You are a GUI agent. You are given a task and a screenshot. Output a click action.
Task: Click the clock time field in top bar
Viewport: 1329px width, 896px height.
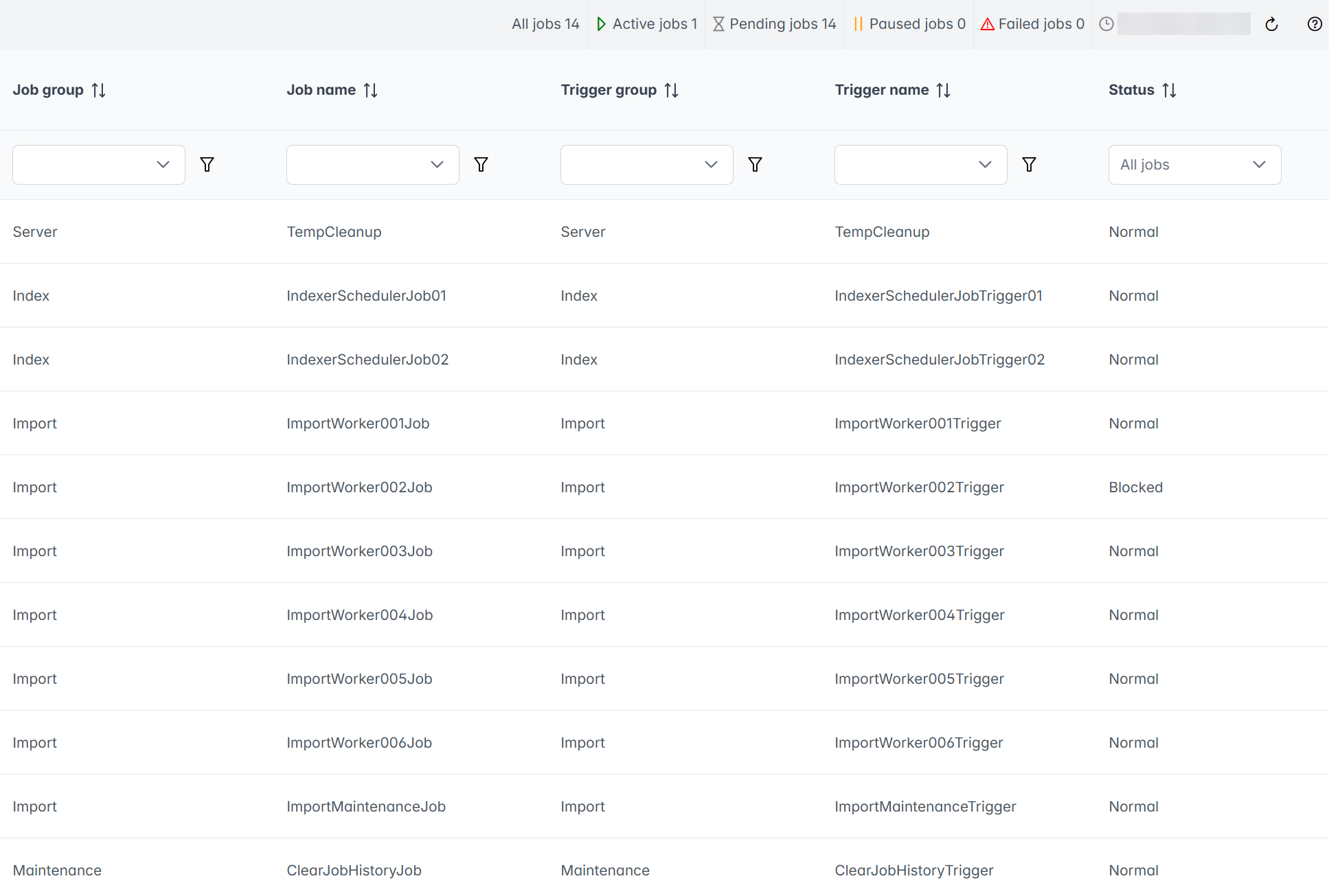click(1183, 24)
